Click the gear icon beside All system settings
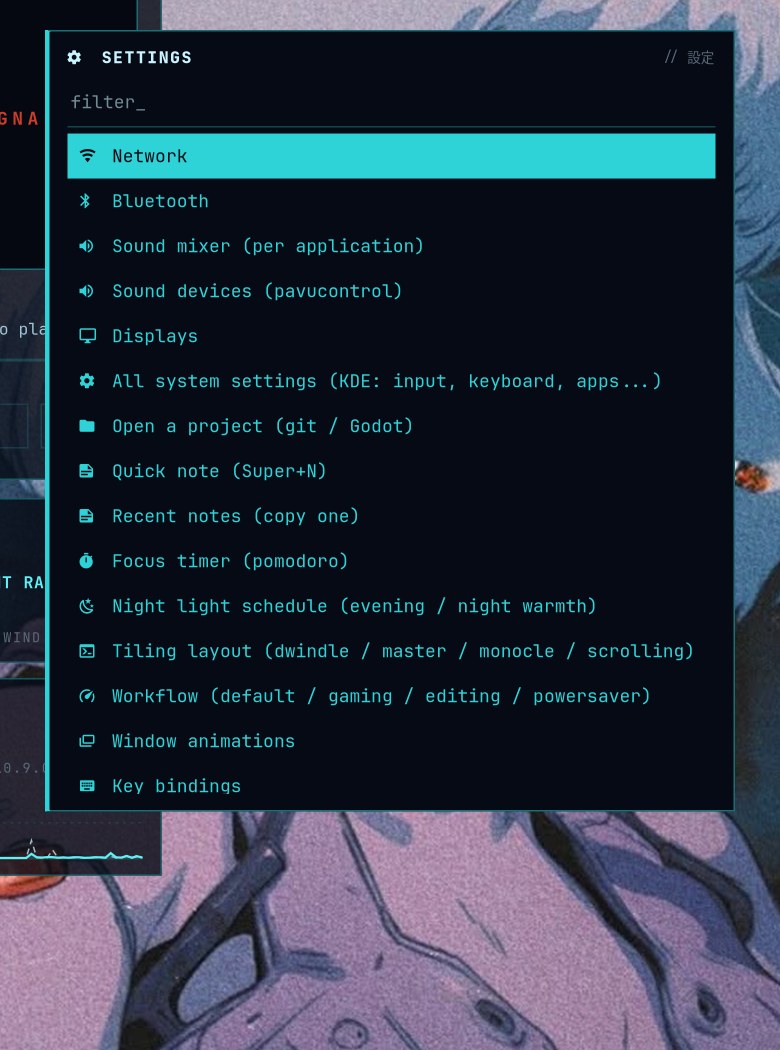 (x=87, y=381)
